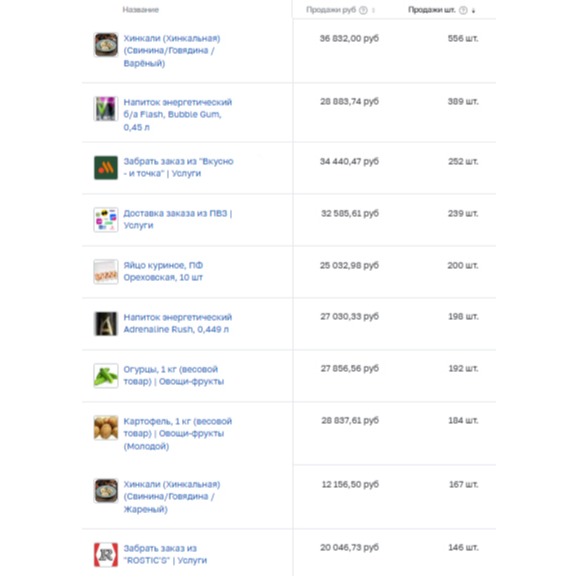Image resolution: width=577 pixels, height=577 pixels.
Task: Open the green Вкусно и точка logo icon
Action: 106,168
